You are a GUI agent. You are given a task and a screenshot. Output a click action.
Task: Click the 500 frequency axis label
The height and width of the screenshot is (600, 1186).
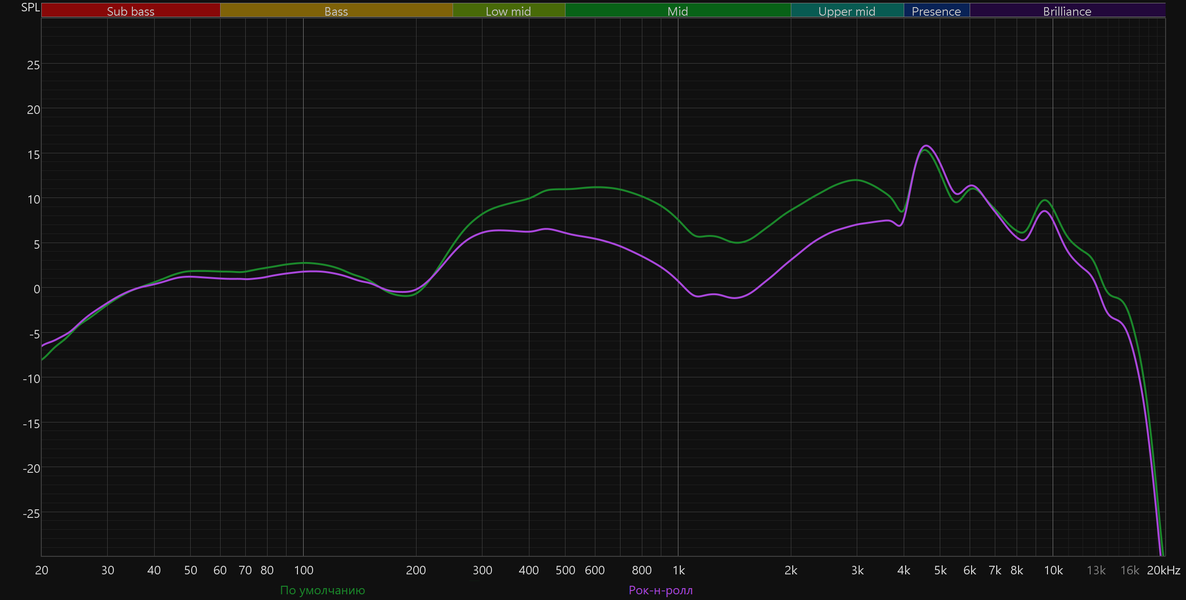[565, 570]
